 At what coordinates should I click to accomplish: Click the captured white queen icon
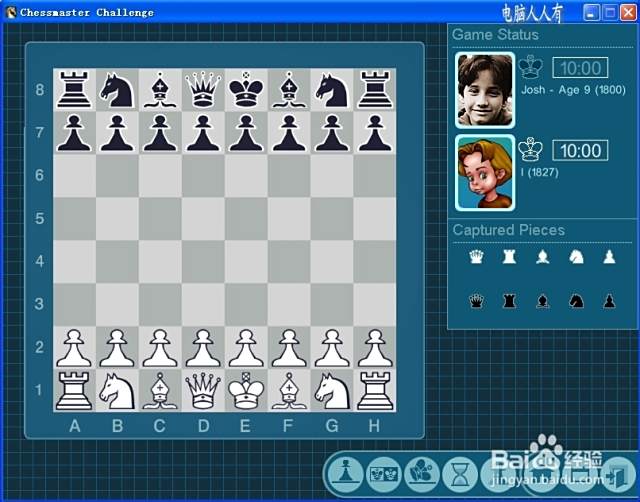pyautogui.click(x=476, y=257)
